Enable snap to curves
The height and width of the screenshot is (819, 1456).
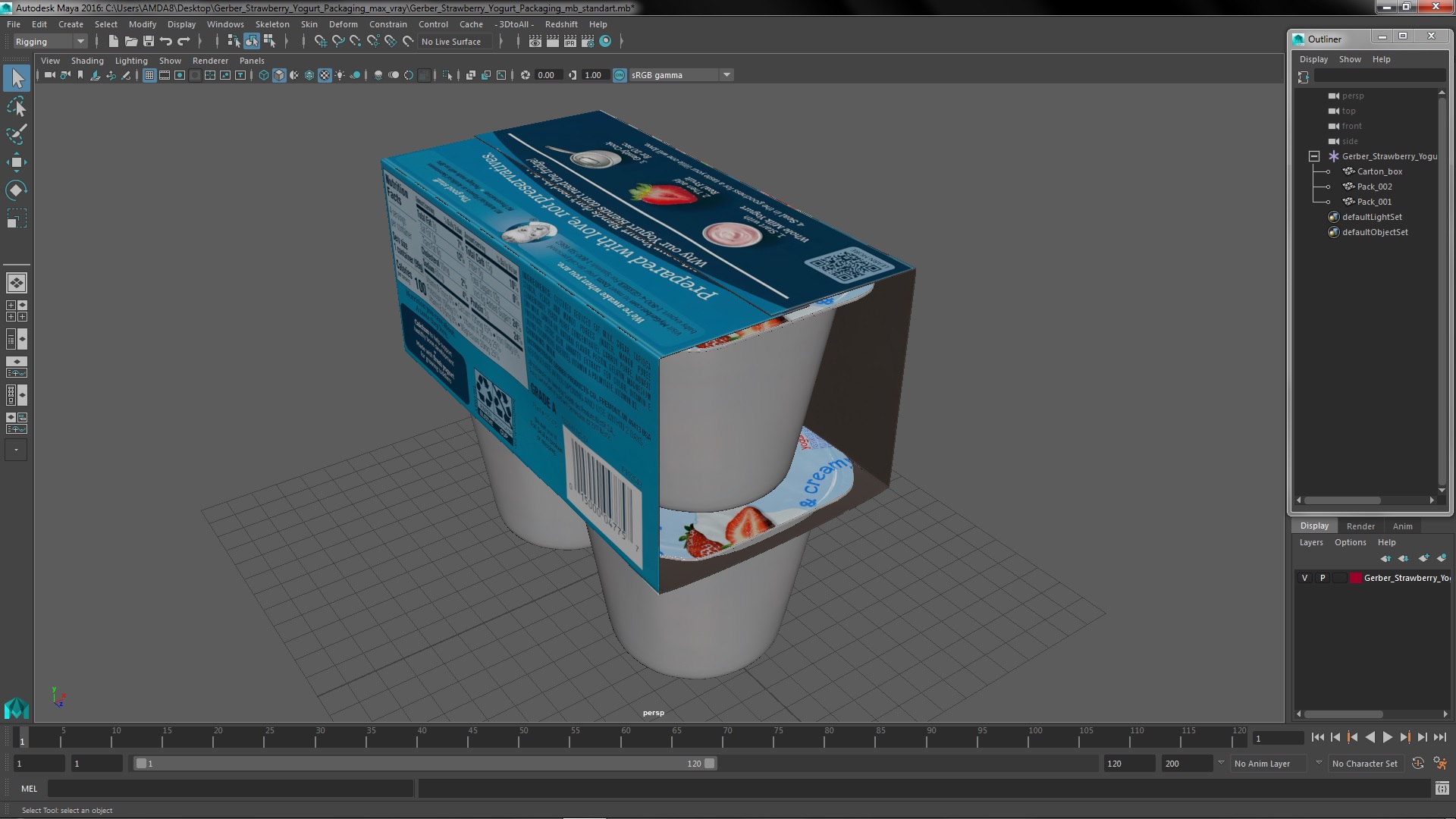(x=337, y=42)
